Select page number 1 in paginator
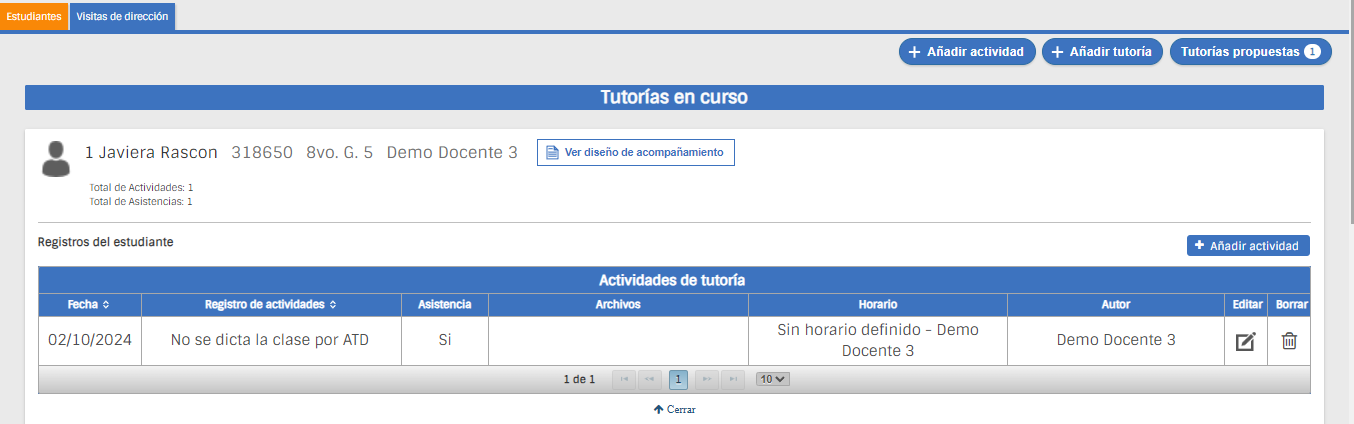1354x424 pixels. (x=678, y=379)
